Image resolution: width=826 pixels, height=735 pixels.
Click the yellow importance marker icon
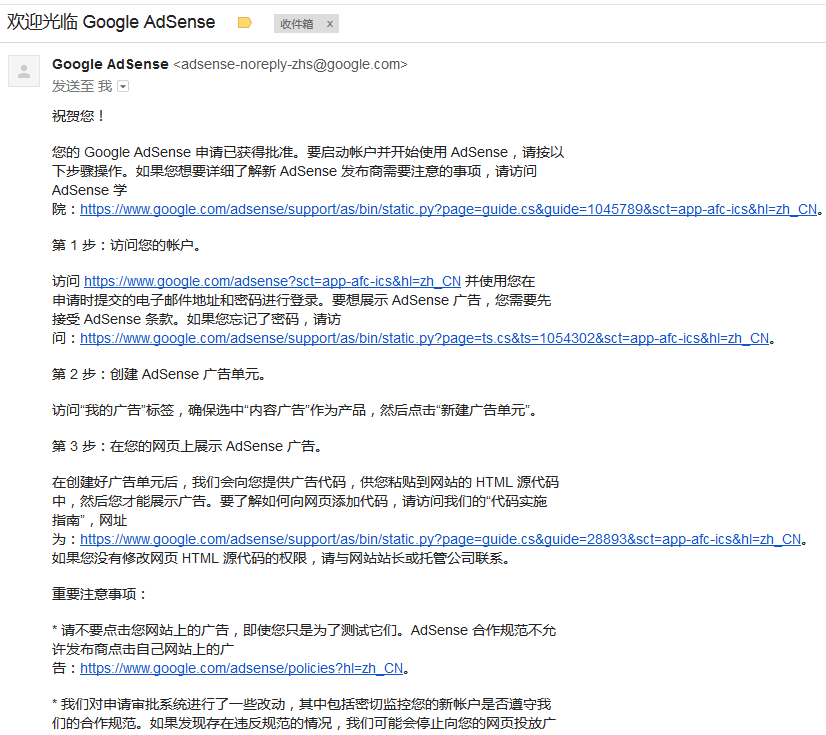point(245,23)
